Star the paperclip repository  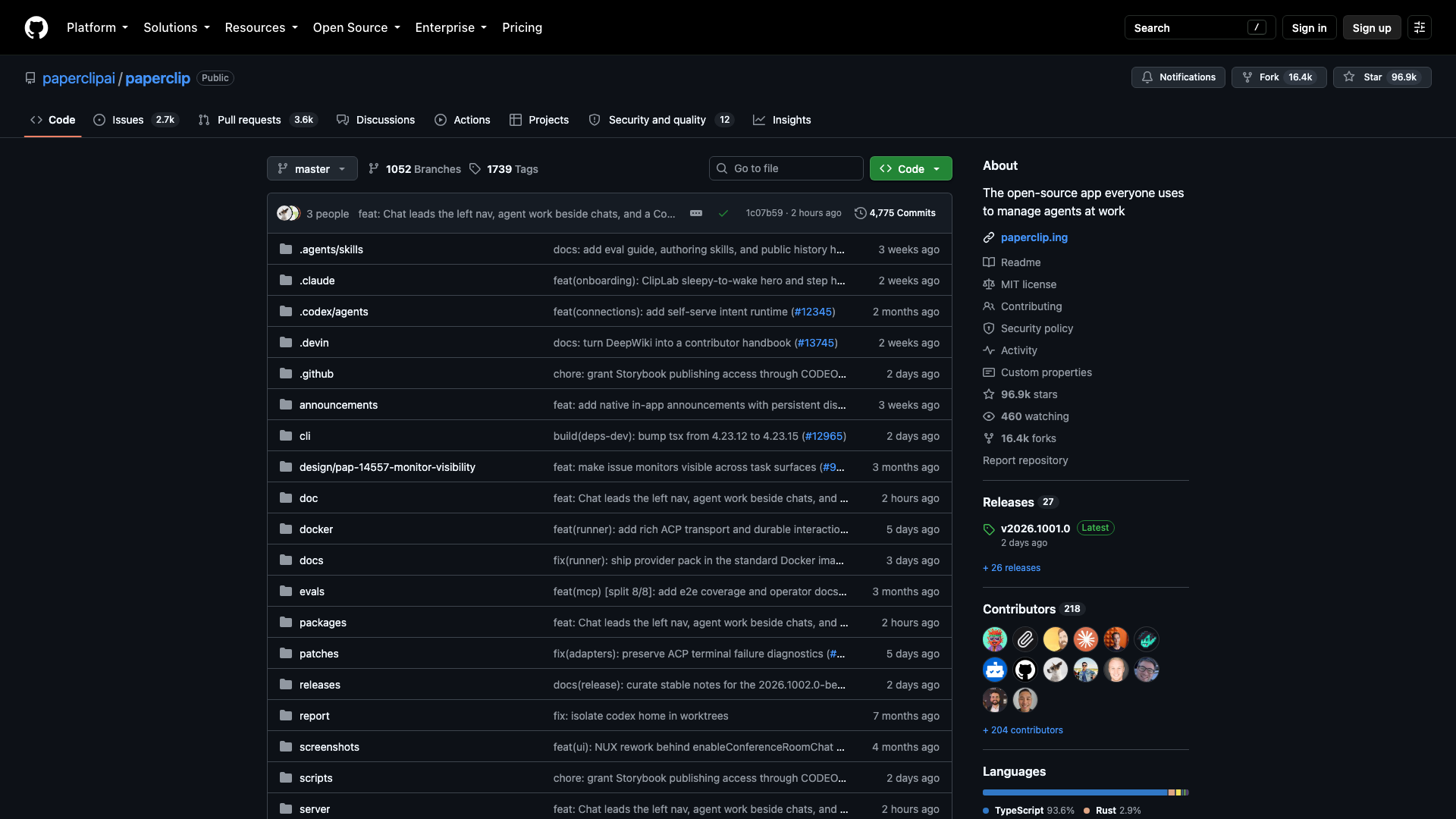click(1382, 77)
